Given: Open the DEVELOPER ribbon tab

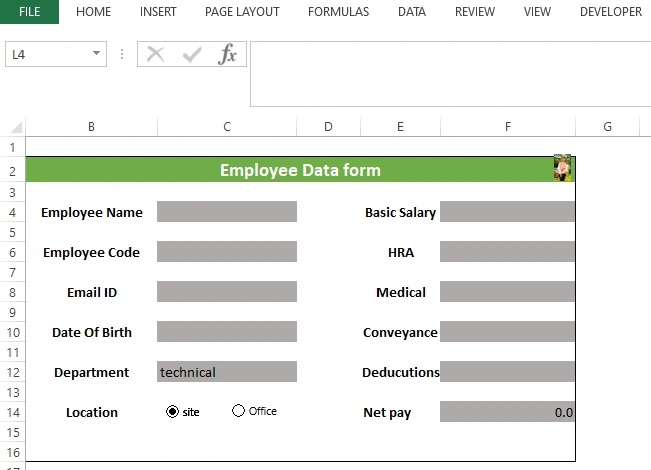Looking at the screenshot, I should (x=611, y=12).
